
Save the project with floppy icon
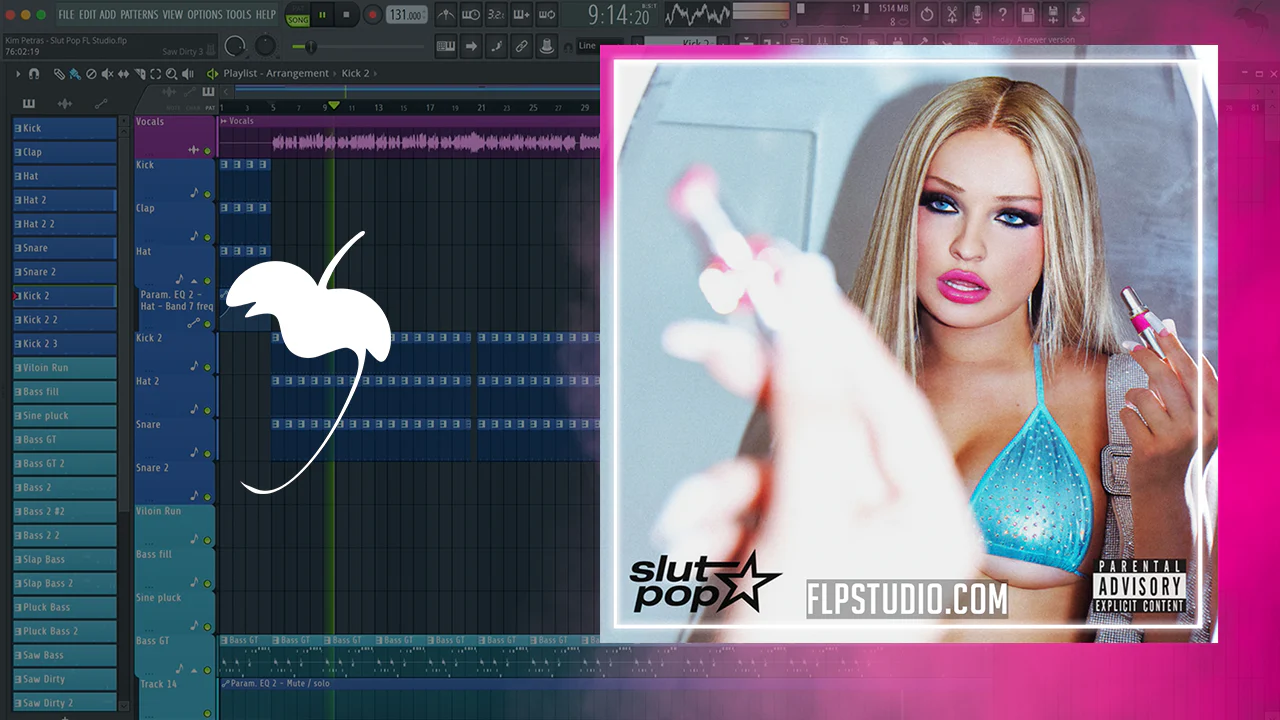1027,15
